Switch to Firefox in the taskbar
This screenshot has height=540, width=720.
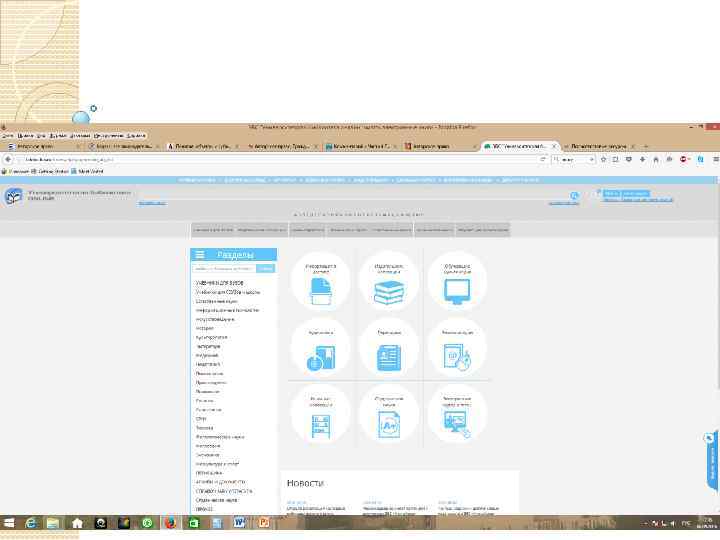coord(170,523)
